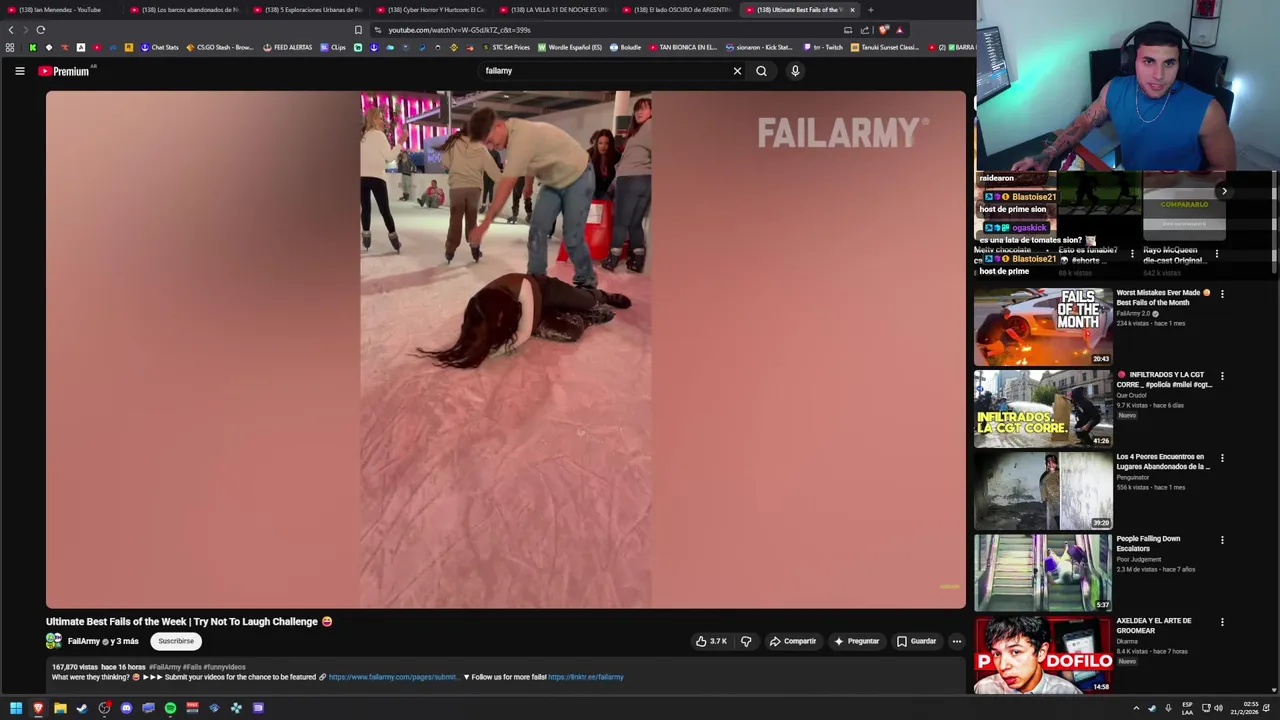Focus the YouTube search box containing failarmy
Screen dimensions: 1280x720
point(605,71)
